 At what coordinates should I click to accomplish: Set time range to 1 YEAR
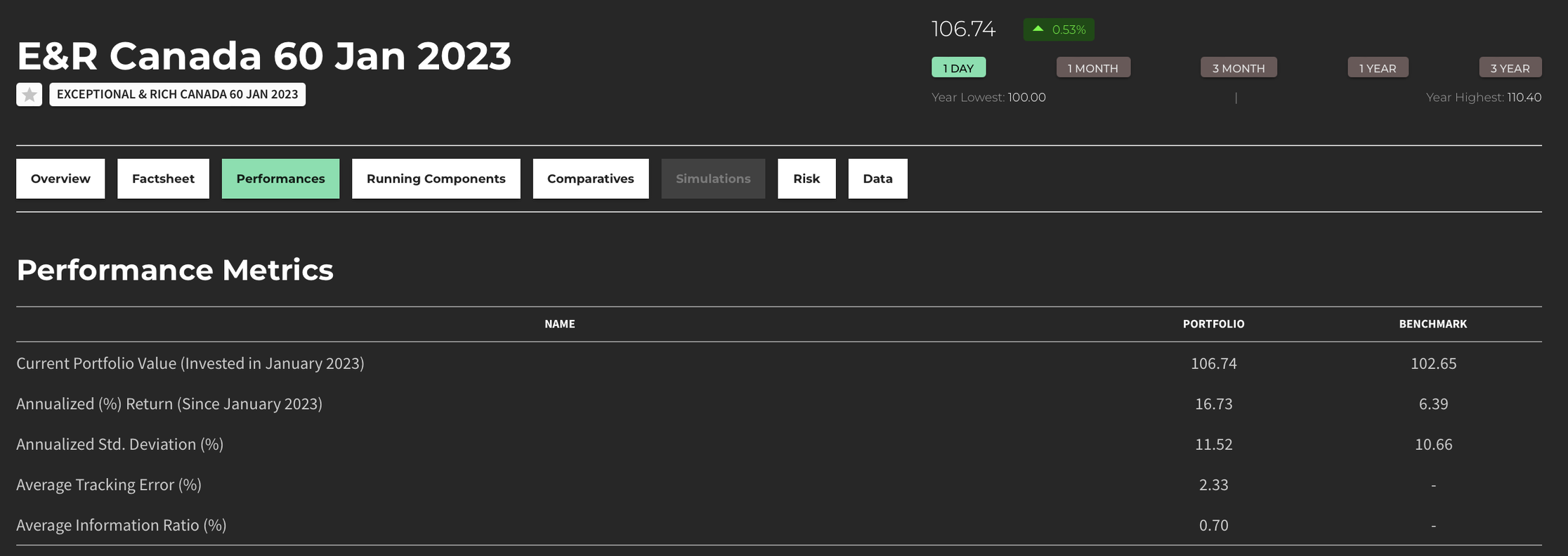click(1377, 68)
